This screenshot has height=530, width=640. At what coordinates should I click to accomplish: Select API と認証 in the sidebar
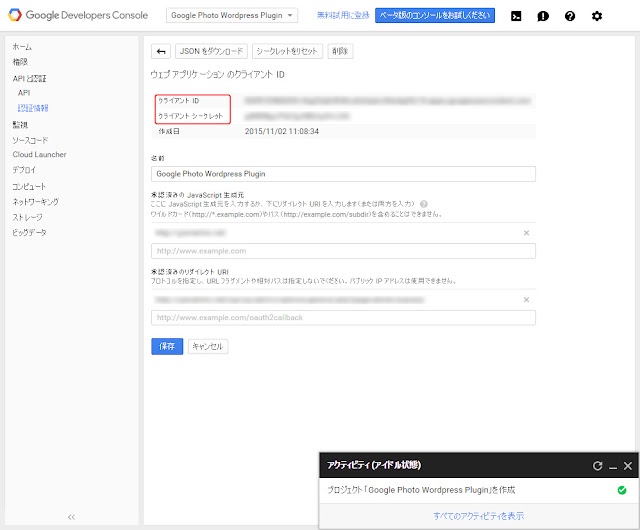(x=29, y=78)
